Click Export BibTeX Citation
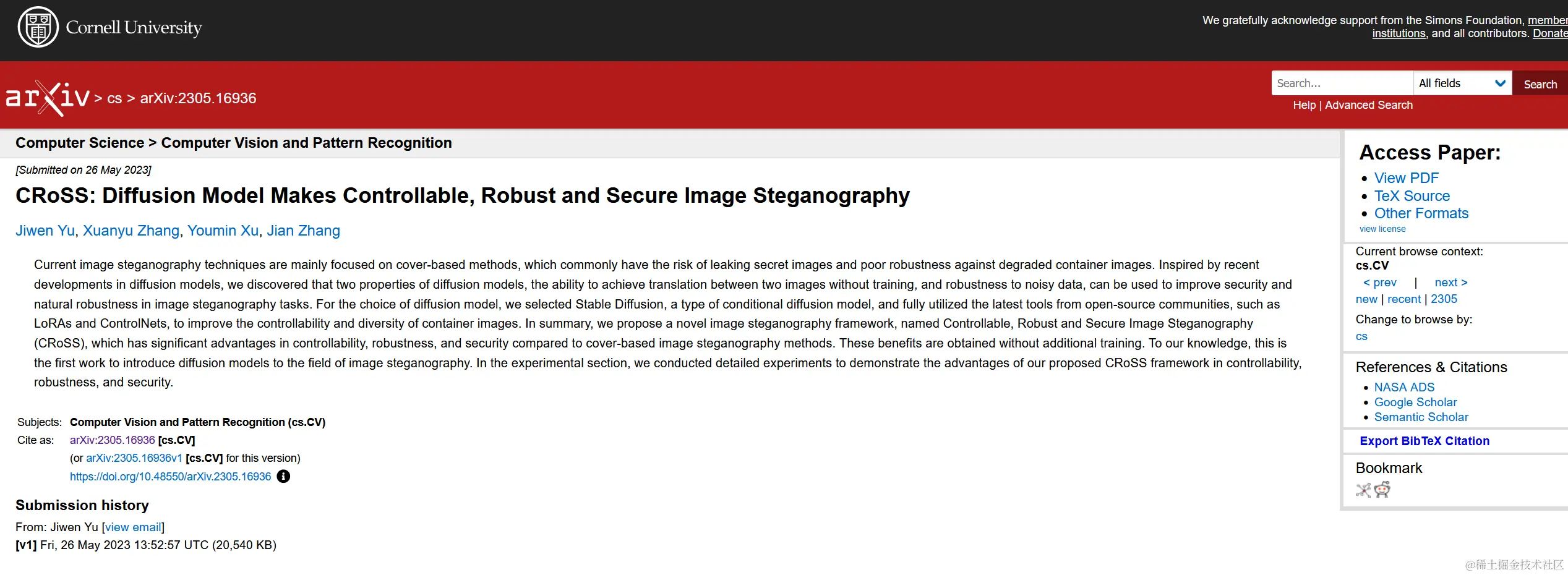Viewport: 1568px width, 575px height. click(x=1424, y=441)
